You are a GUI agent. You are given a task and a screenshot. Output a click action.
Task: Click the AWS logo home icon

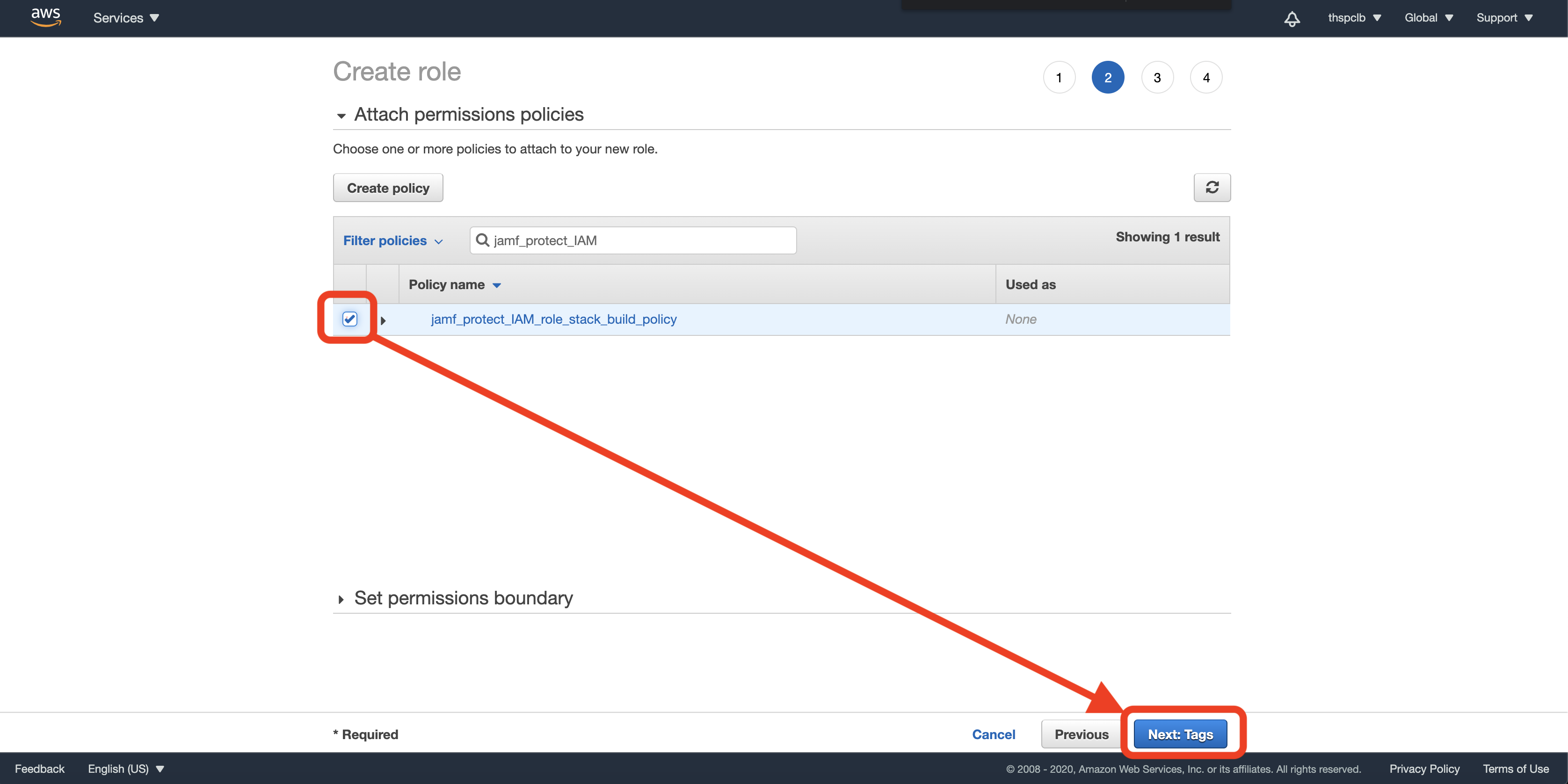[x=46, y=17]
